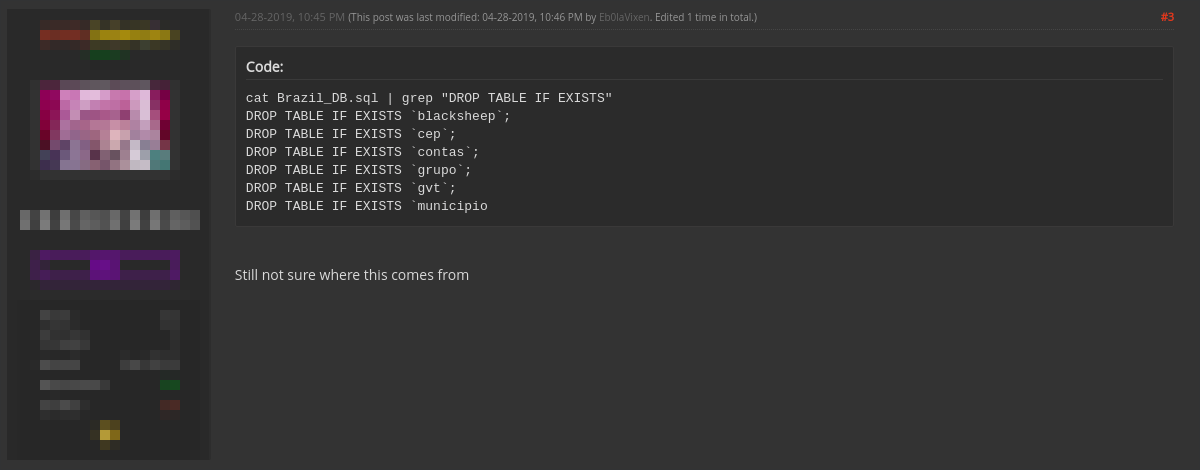Click the grupo table line in code
The width and height of the screenshot is (1200, 470).
coord(359,170)
